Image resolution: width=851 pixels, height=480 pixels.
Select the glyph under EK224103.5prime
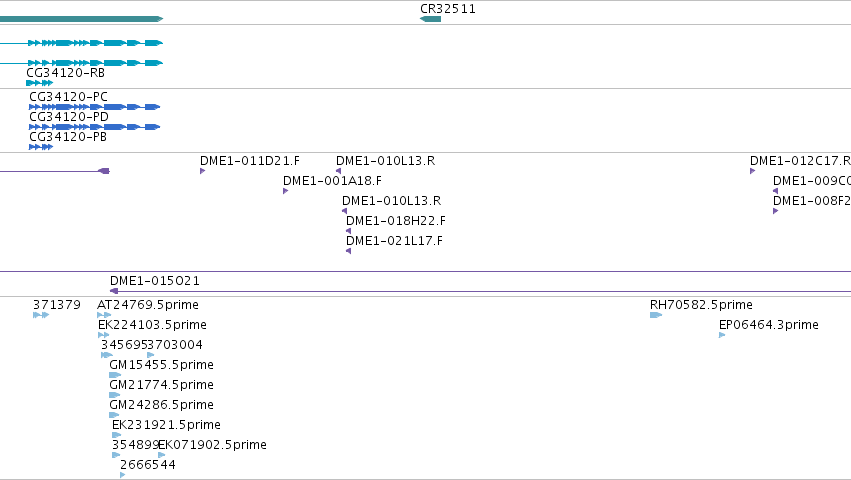click(x=103, y=336)
